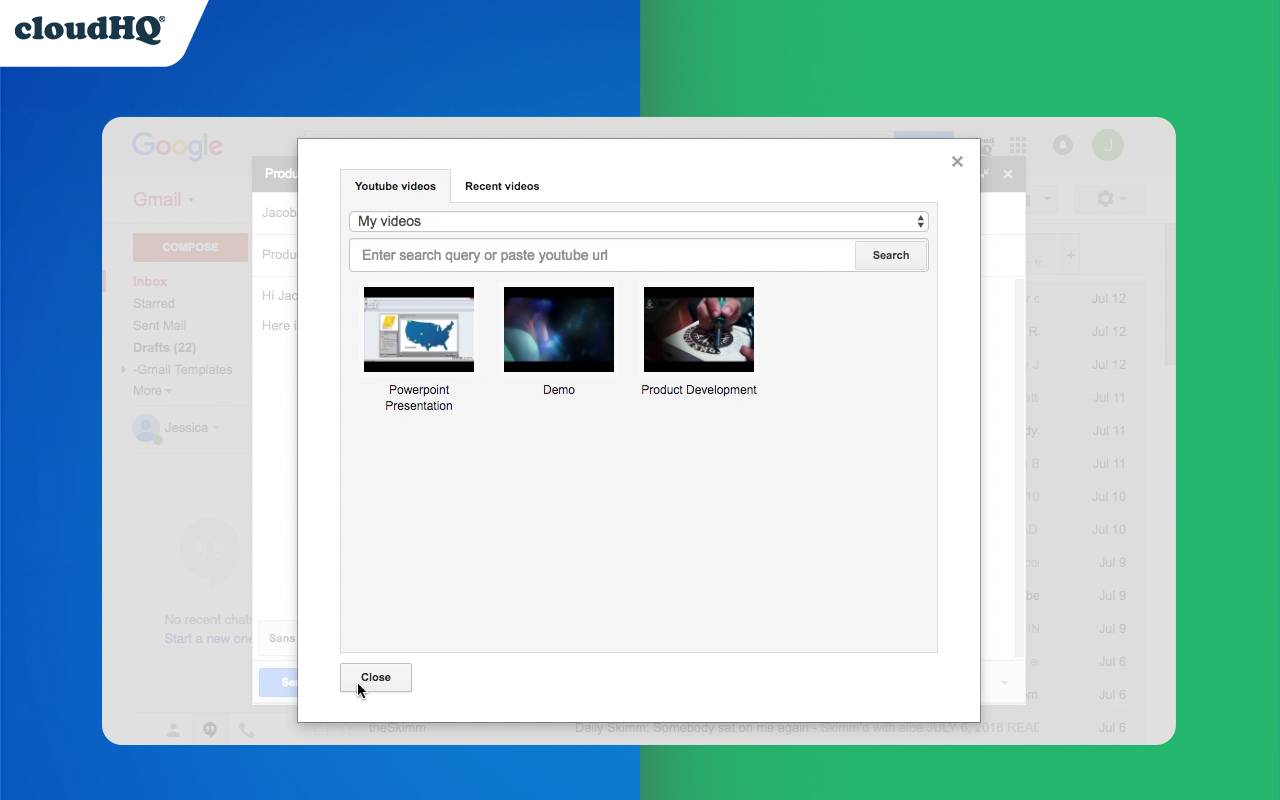The height and width of the screenshot is (800, 1280).
Task: Click the cloudHQ logo
Action: pos(89,29)
